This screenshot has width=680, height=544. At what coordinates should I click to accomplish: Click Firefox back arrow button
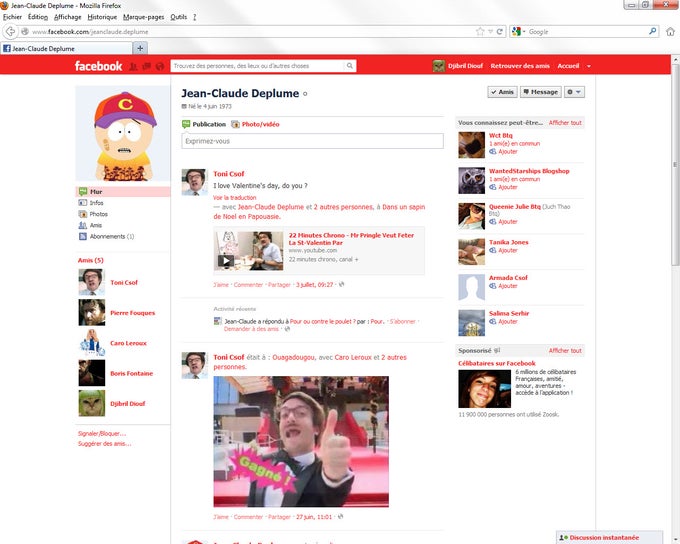tap(10, 31)
